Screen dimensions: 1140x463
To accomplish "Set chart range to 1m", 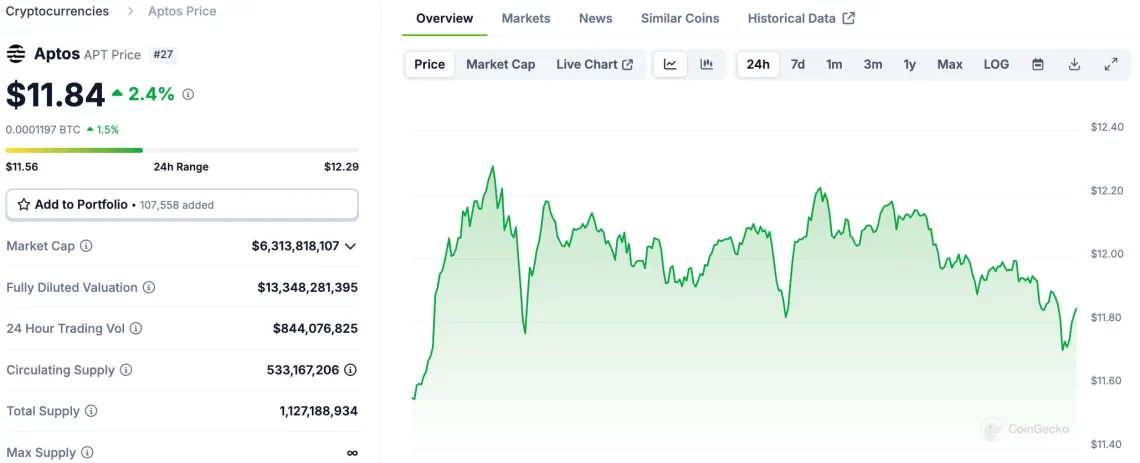I will 834,64.
